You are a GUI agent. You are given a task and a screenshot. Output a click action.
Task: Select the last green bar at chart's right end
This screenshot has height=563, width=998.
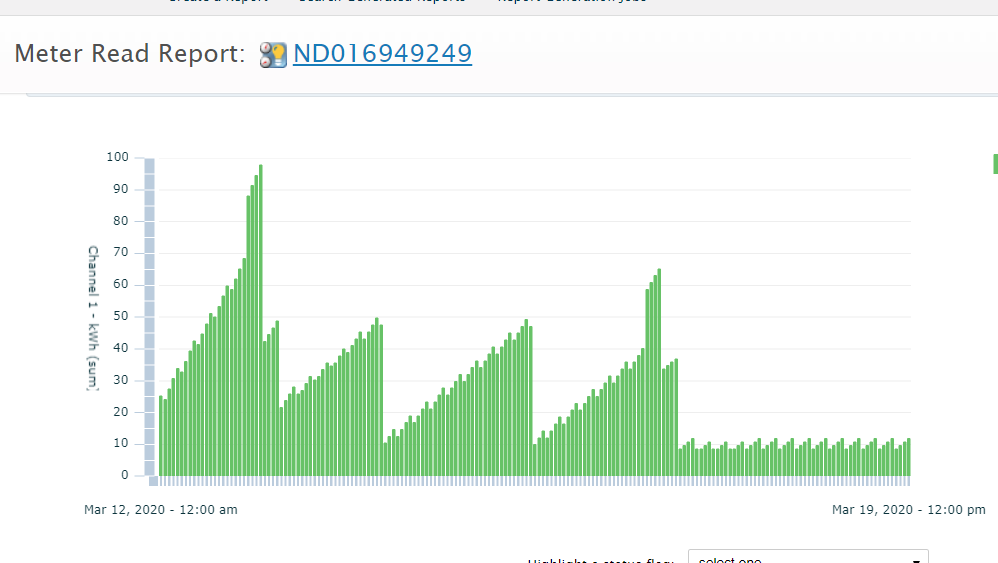tap(908, 457)
